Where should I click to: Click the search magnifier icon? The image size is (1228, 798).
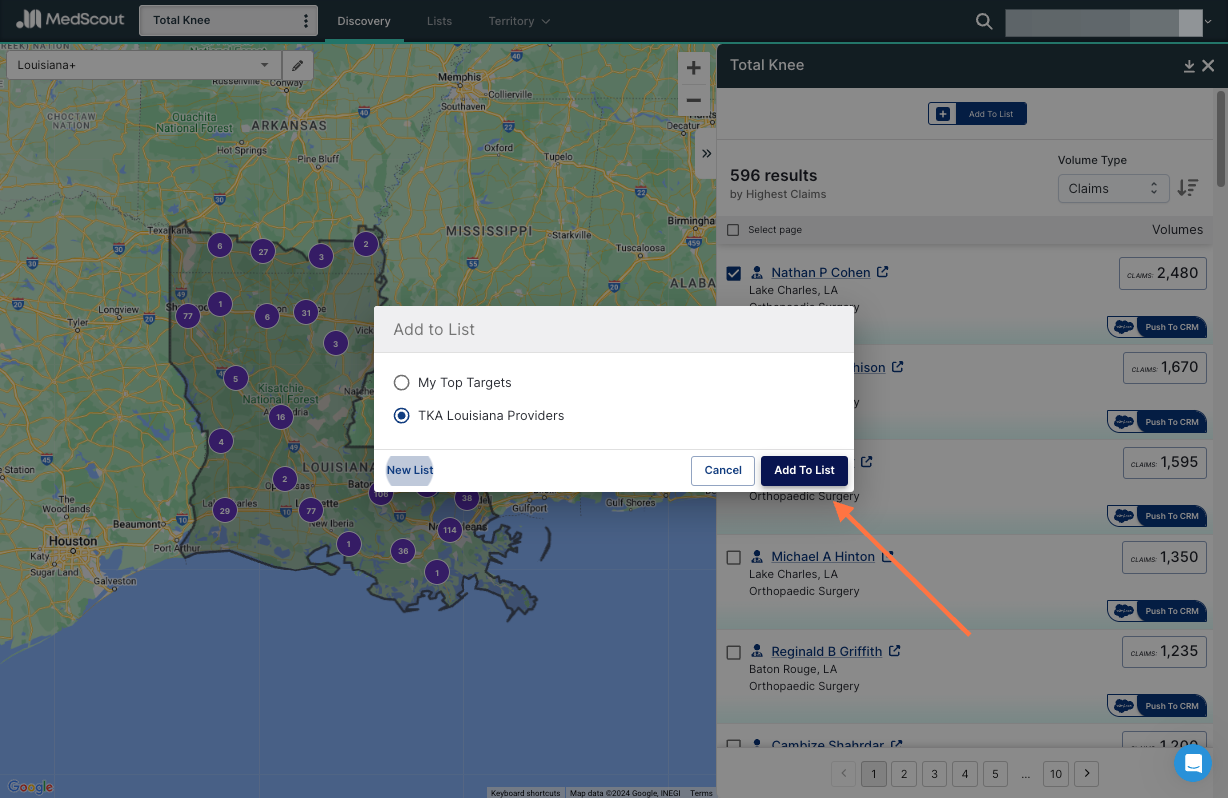point(984,21)
